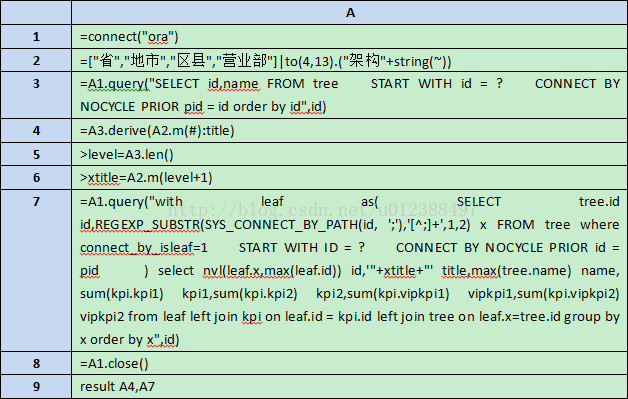Select row header 8

click(36, 363)
